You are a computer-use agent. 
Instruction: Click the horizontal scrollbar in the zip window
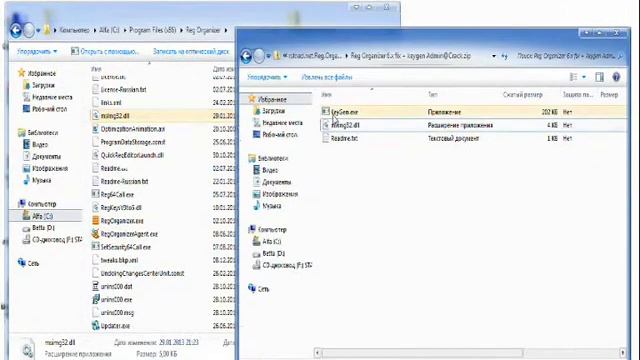click(x=422, y=352)
